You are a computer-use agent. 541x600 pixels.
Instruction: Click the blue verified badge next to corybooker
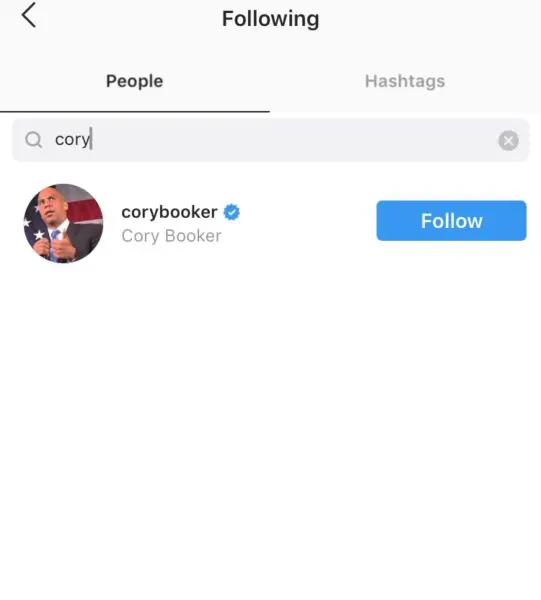(231, 212)
